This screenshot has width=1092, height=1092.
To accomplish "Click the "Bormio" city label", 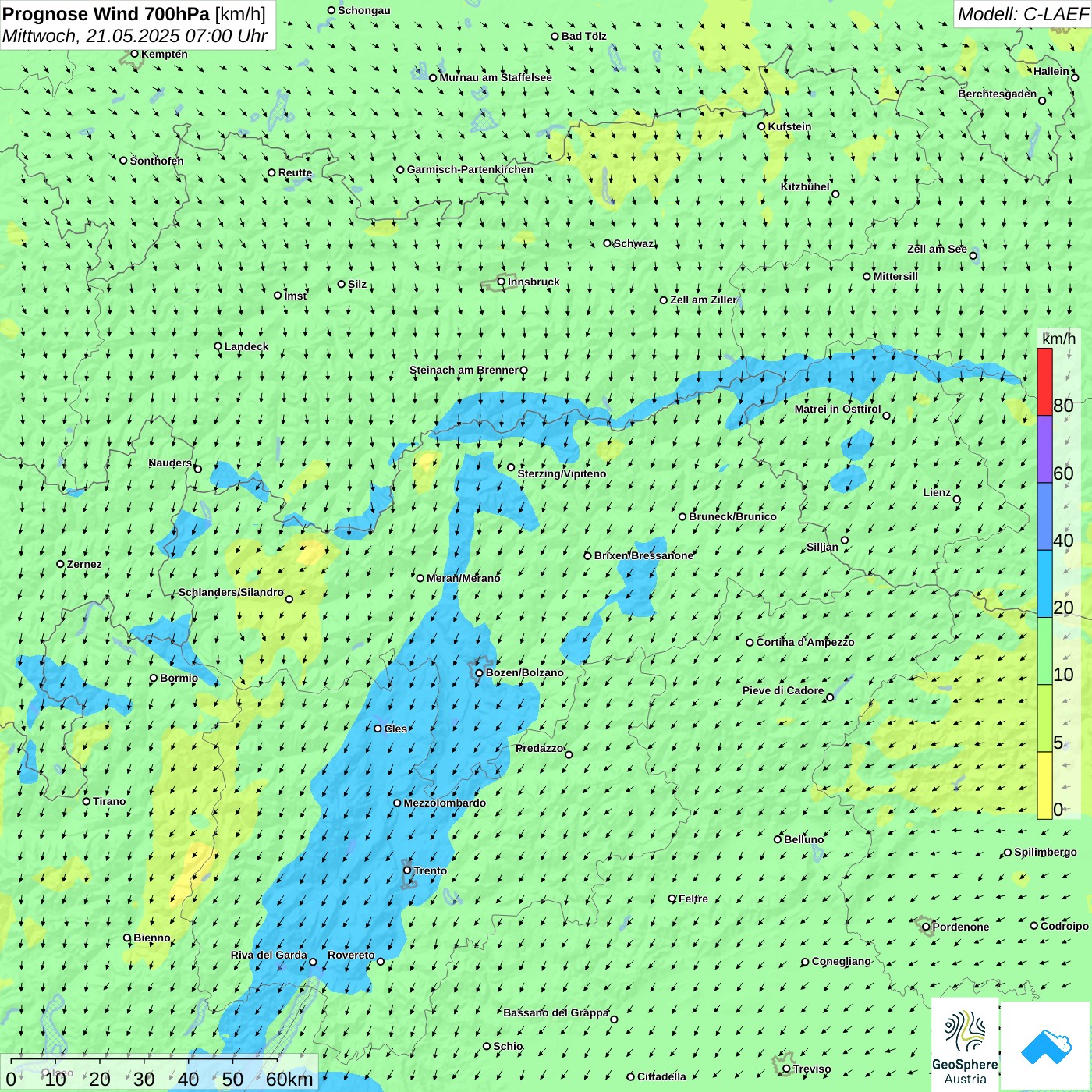I will tap(179, 678).
